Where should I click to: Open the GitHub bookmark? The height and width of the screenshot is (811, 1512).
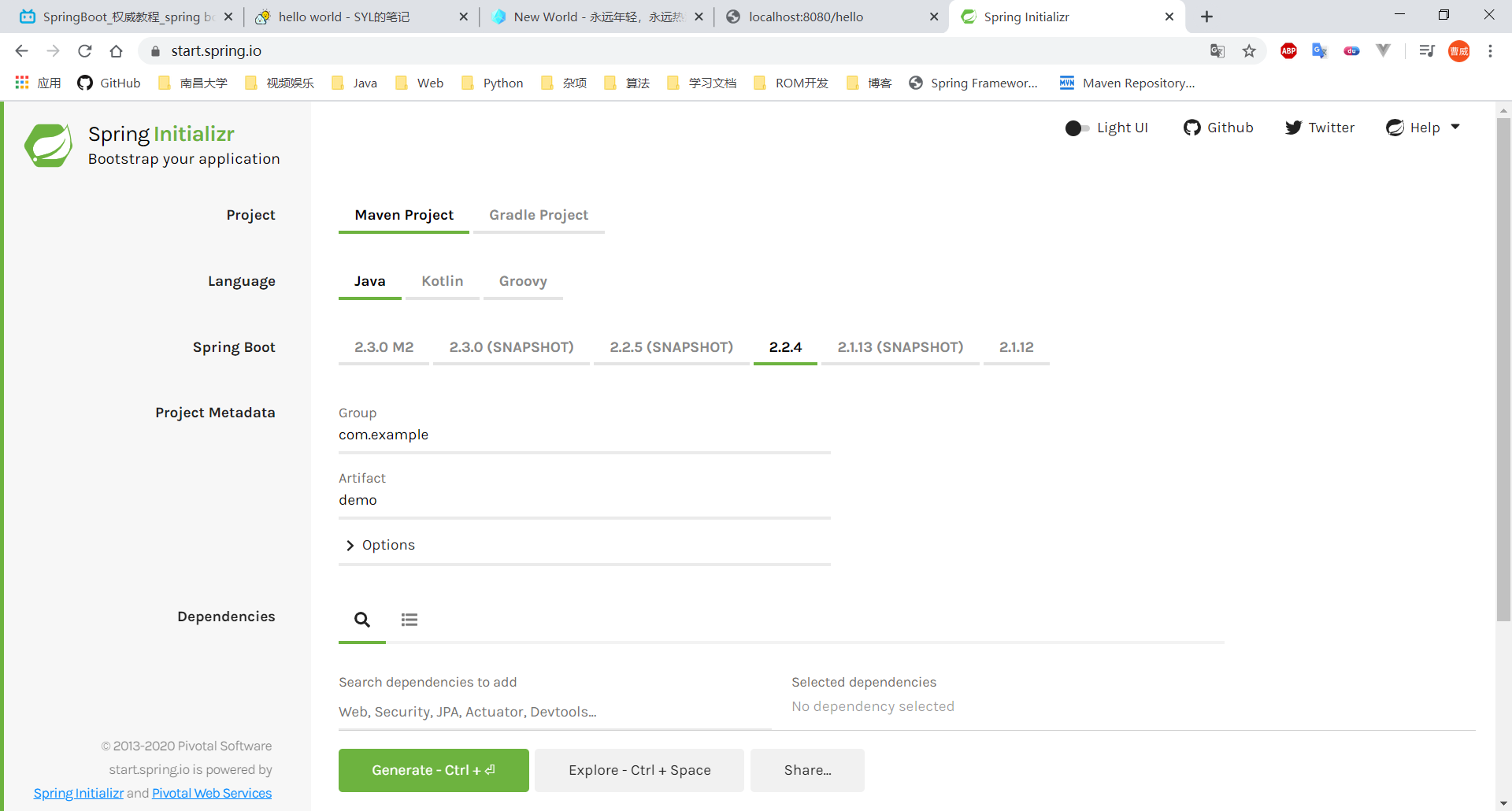(109, 83)
